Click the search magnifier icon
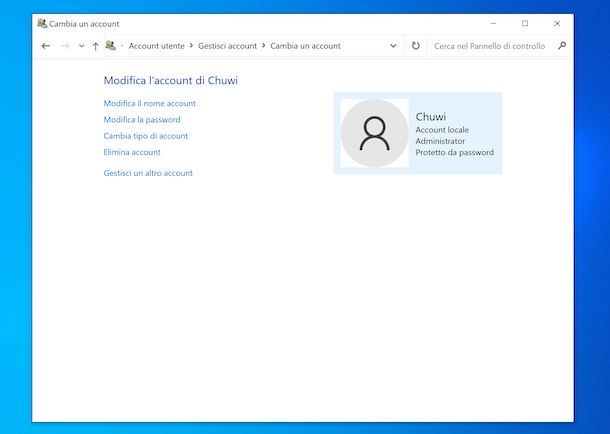This screenshot has height=434, width=610. (562, 46)
